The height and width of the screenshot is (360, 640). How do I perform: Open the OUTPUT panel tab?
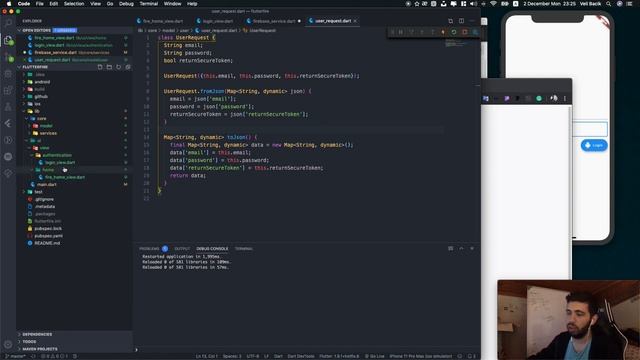pos(182,249)
